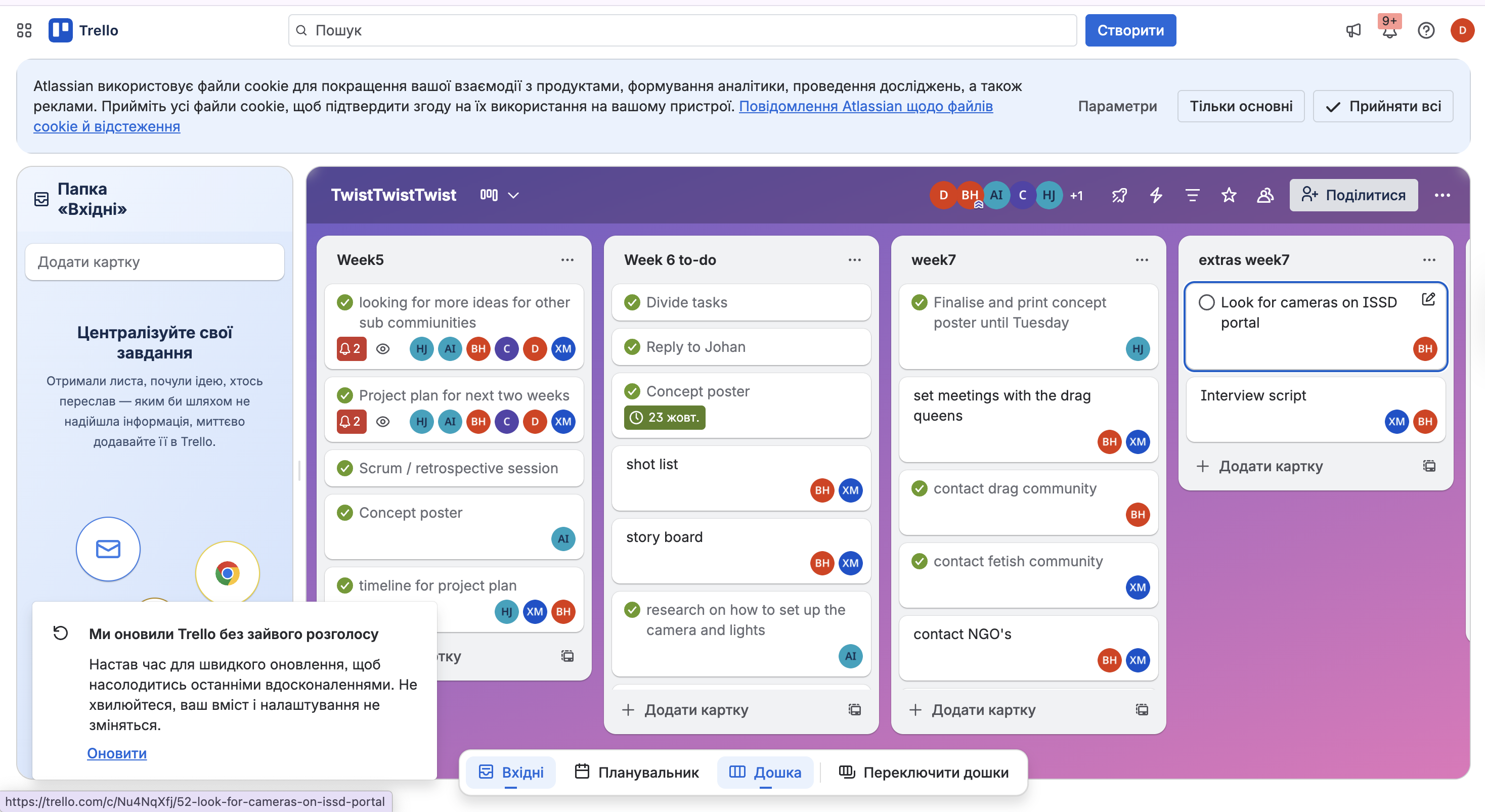Open the automation lightning bolt icon
The width and height of the screenshot is (1485, 812).
point(1156,195)
